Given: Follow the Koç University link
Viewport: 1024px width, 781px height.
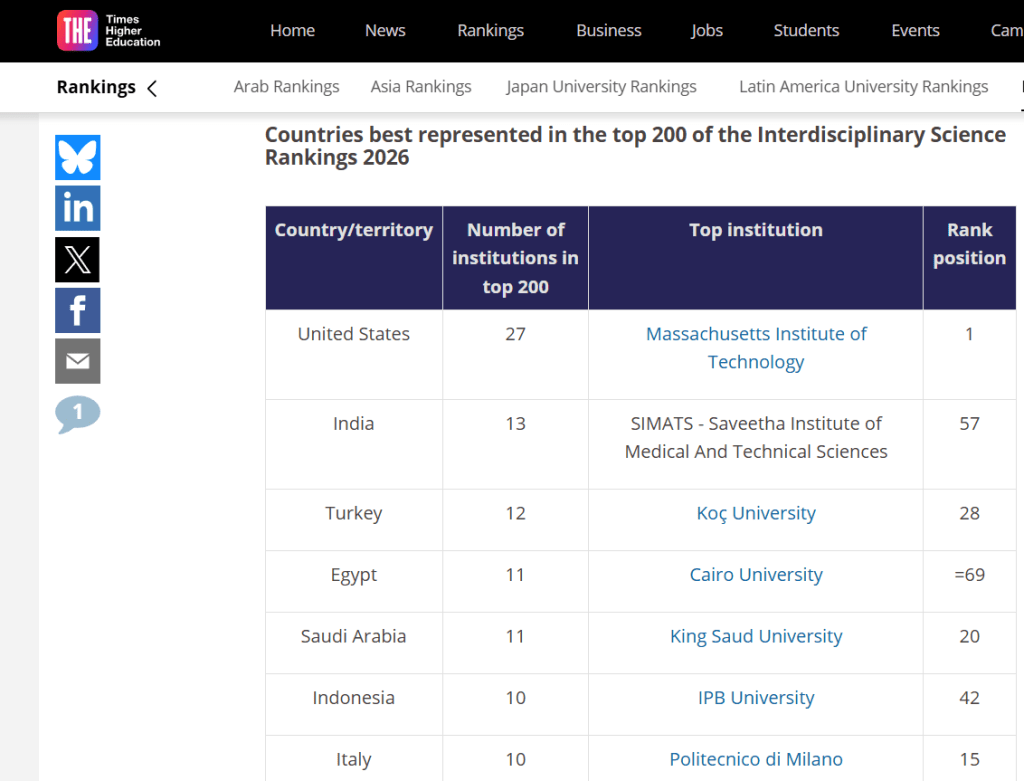Looking at the screenshot, I should [756, 513].
